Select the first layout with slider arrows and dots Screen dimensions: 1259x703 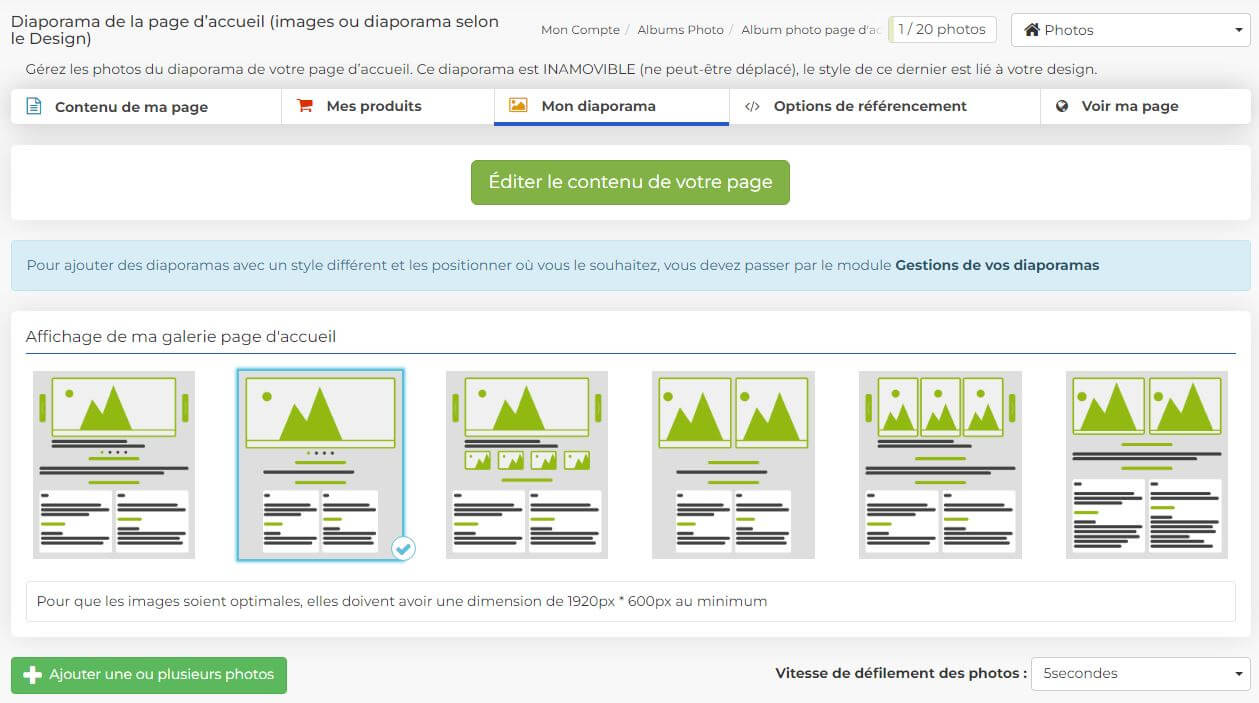point(114,465)
